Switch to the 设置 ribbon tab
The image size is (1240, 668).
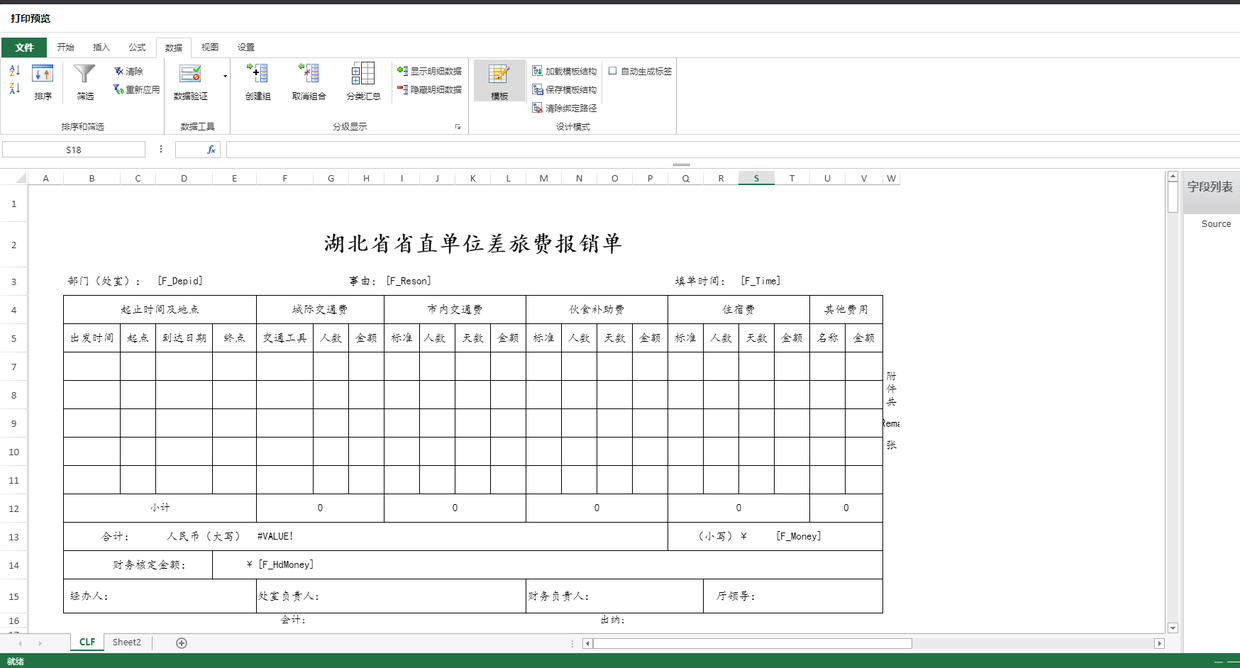[x=246, y=47]
